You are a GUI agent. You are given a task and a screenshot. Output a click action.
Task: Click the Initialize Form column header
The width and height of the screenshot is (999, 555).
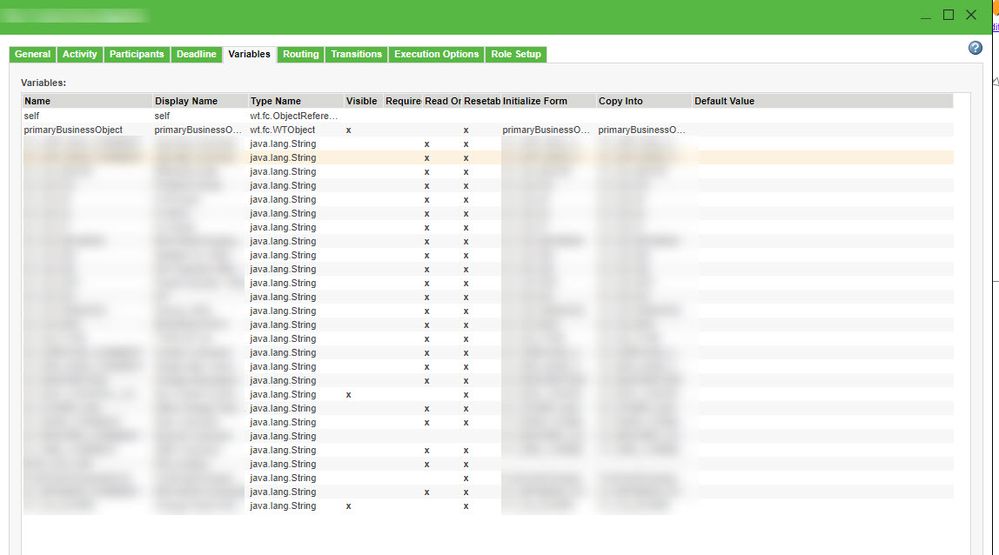click(x=548, y=101)
